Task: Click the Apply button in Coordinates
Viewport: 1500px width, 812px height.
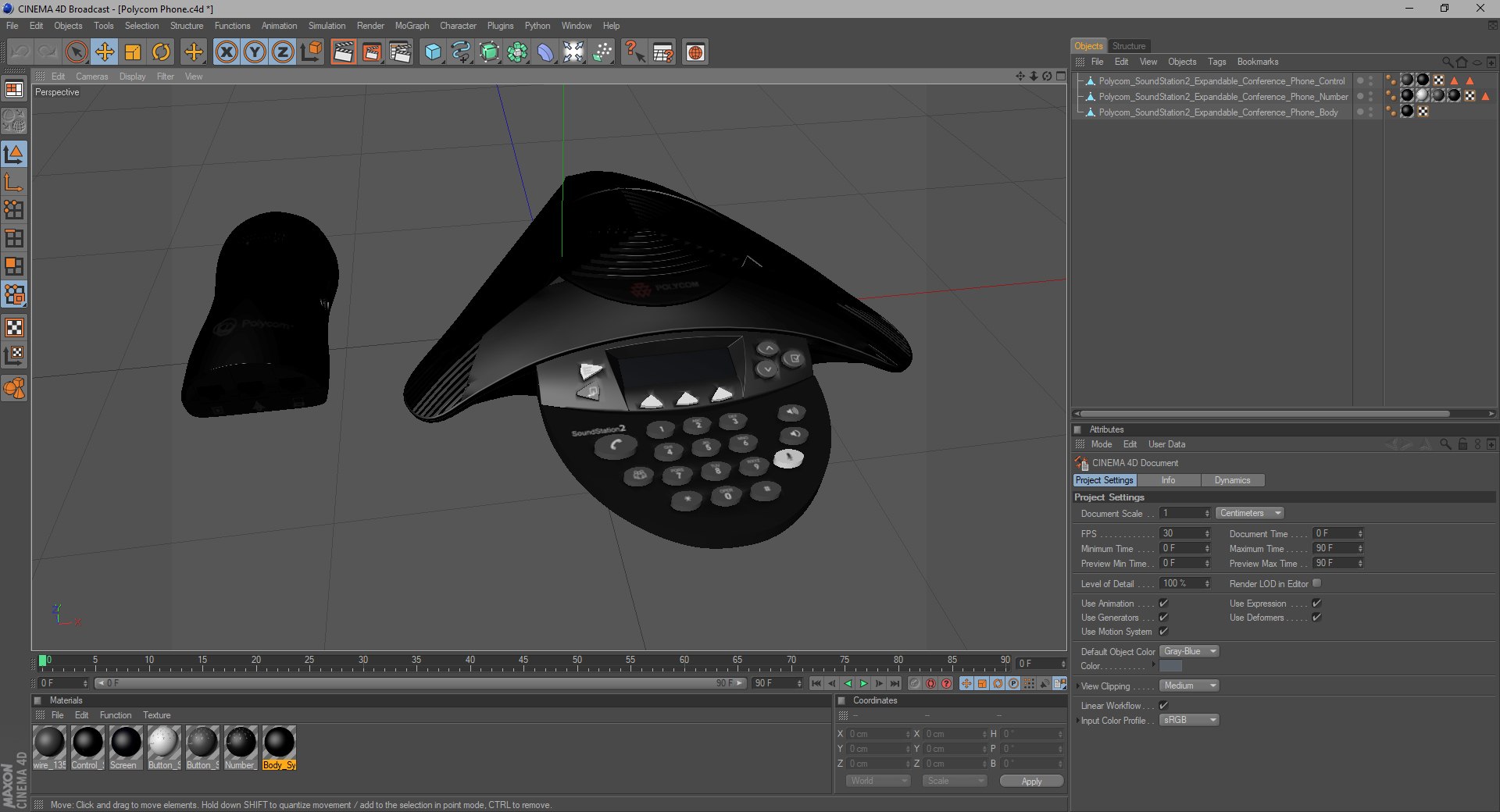Action: click(x=1031, y=781)
